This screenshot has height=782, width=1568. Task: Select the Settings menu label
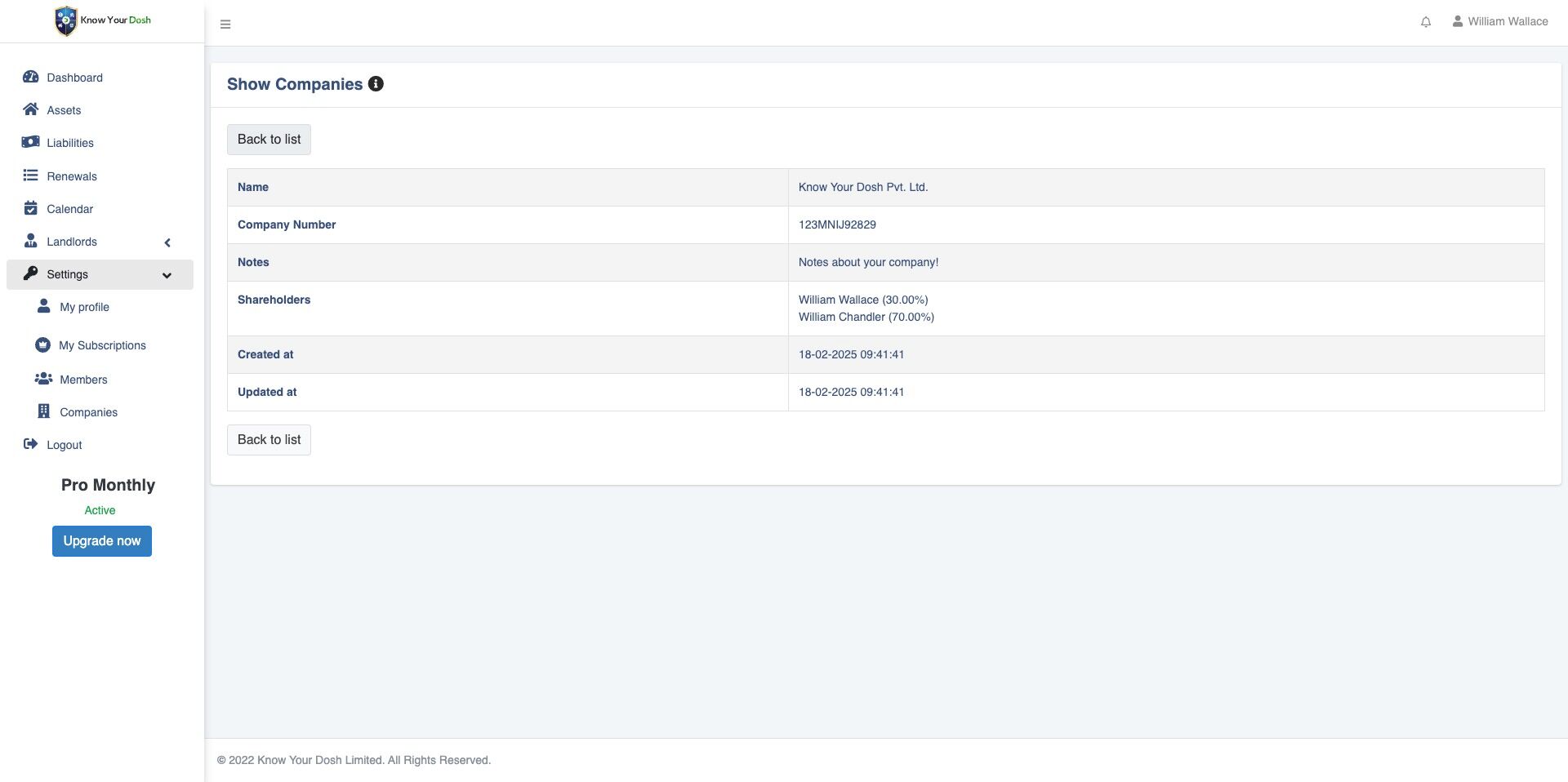click(67, 274)
